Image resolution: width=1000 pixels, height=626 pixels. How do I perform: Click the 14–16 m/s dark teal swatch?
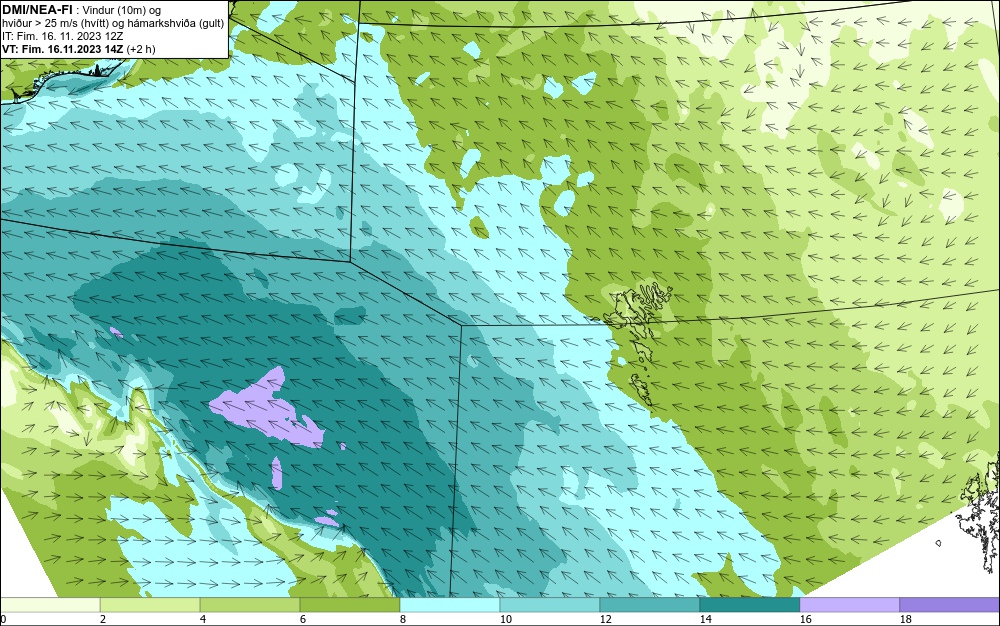coord(750,605)
